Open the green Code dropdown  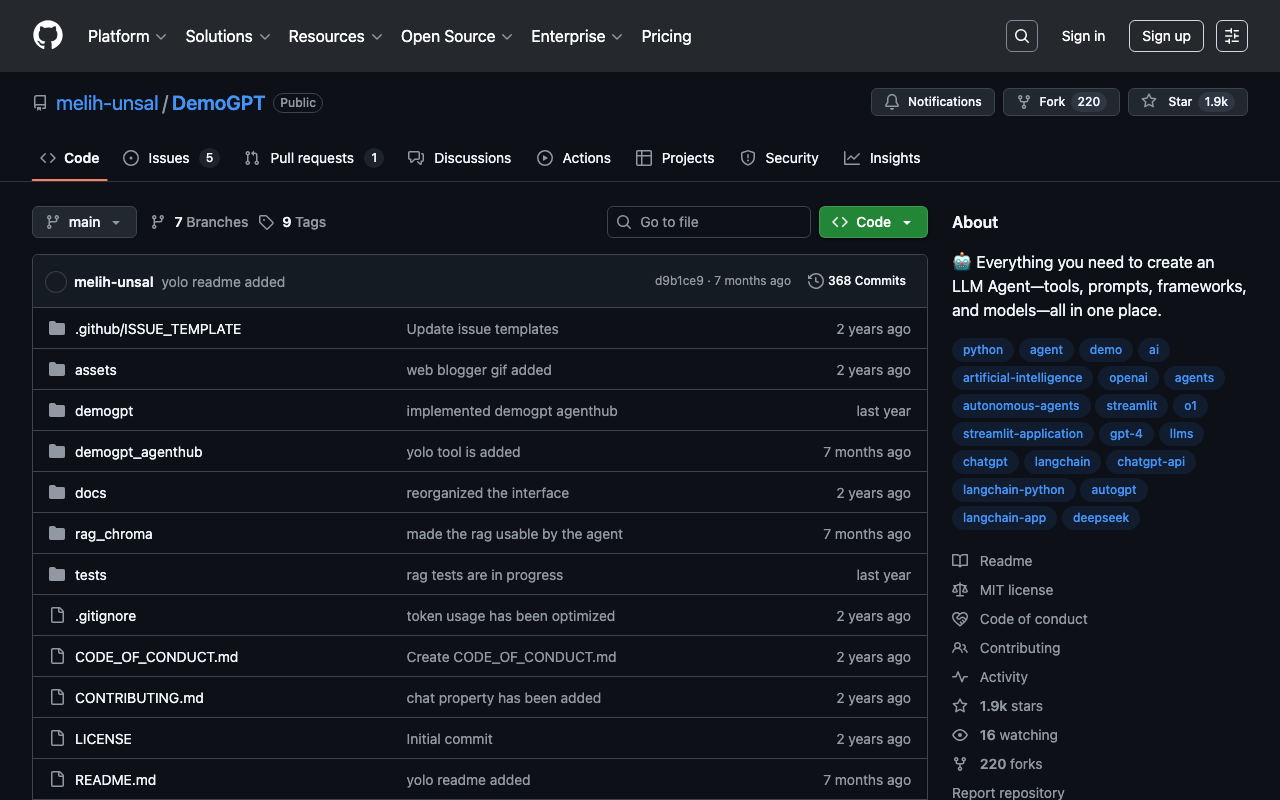[x=872, y=222]
